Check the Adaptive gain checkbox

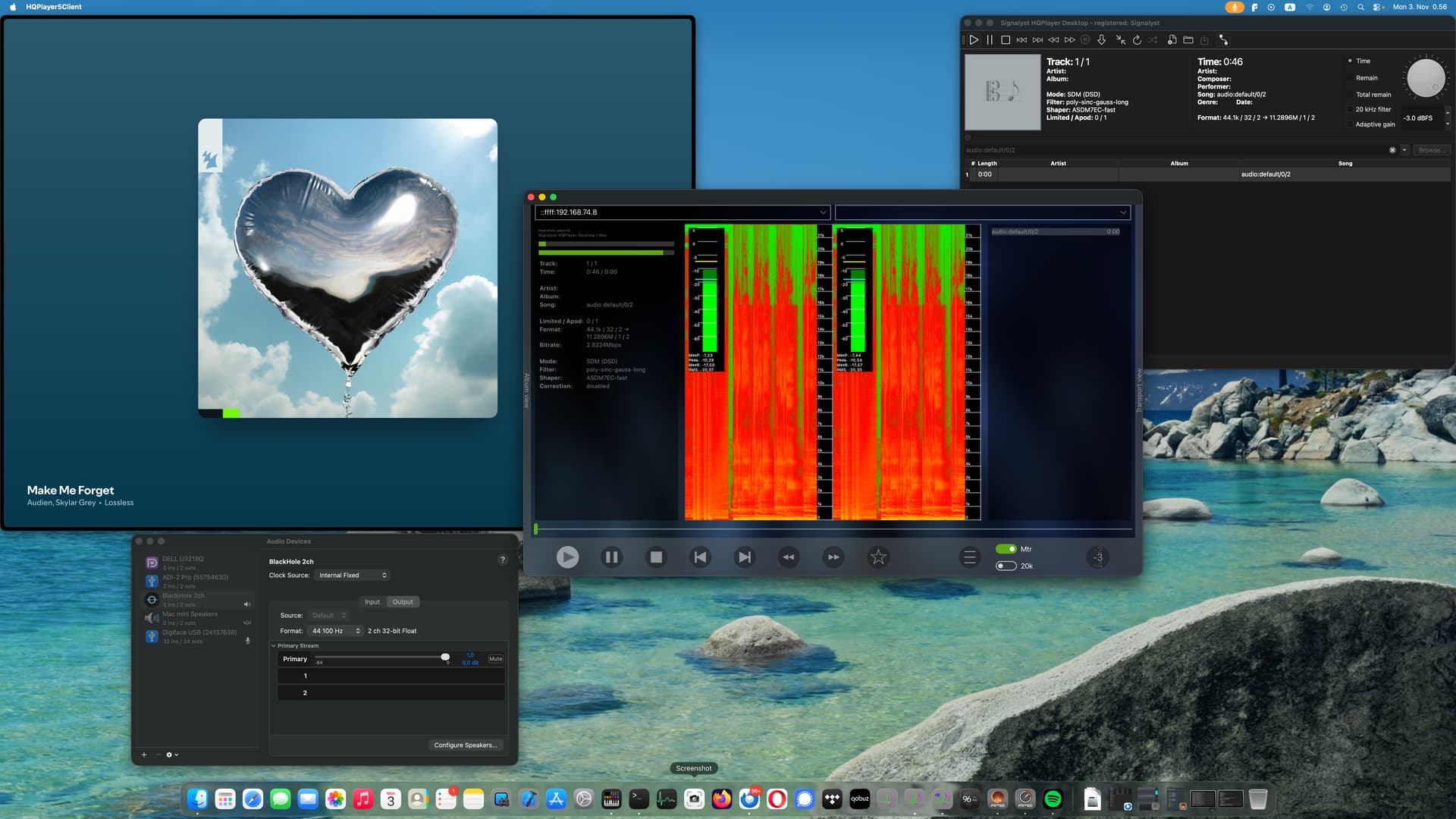point(1350,124)
